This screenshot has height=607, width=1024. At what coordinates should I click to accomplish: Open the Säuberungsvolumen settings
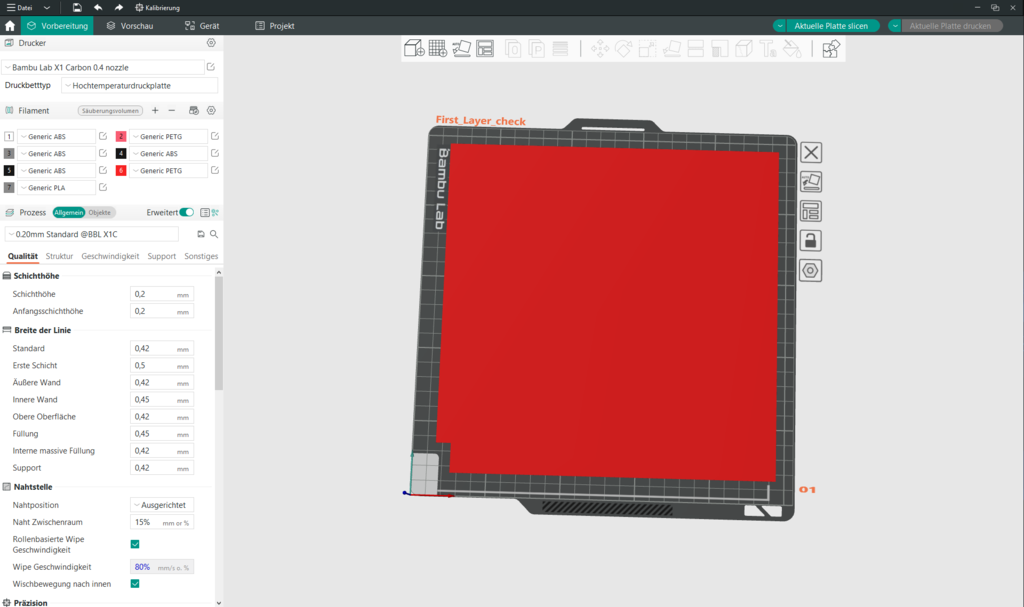[x=109, y=110]
